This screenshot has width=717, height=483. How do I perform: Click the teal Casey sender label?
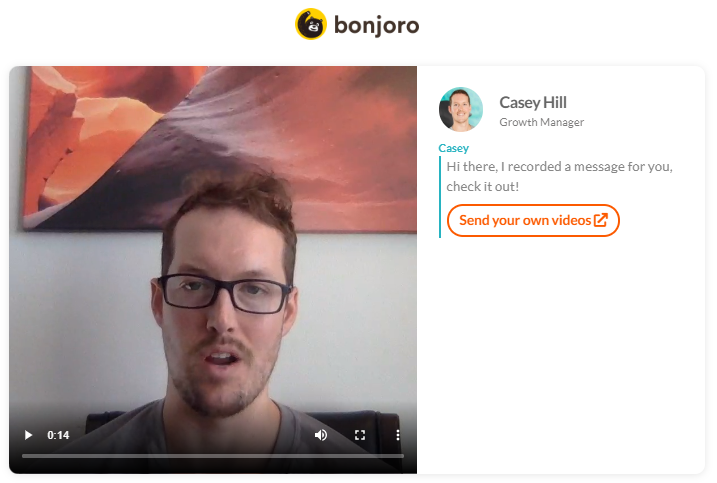[454, 148]
